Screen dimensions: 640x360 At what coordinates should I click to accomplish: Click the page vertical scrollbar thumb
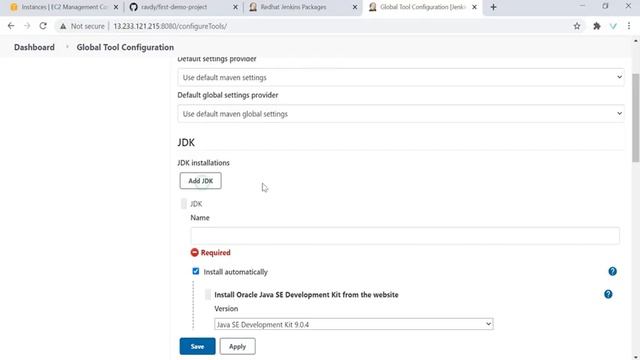point(636,118)
